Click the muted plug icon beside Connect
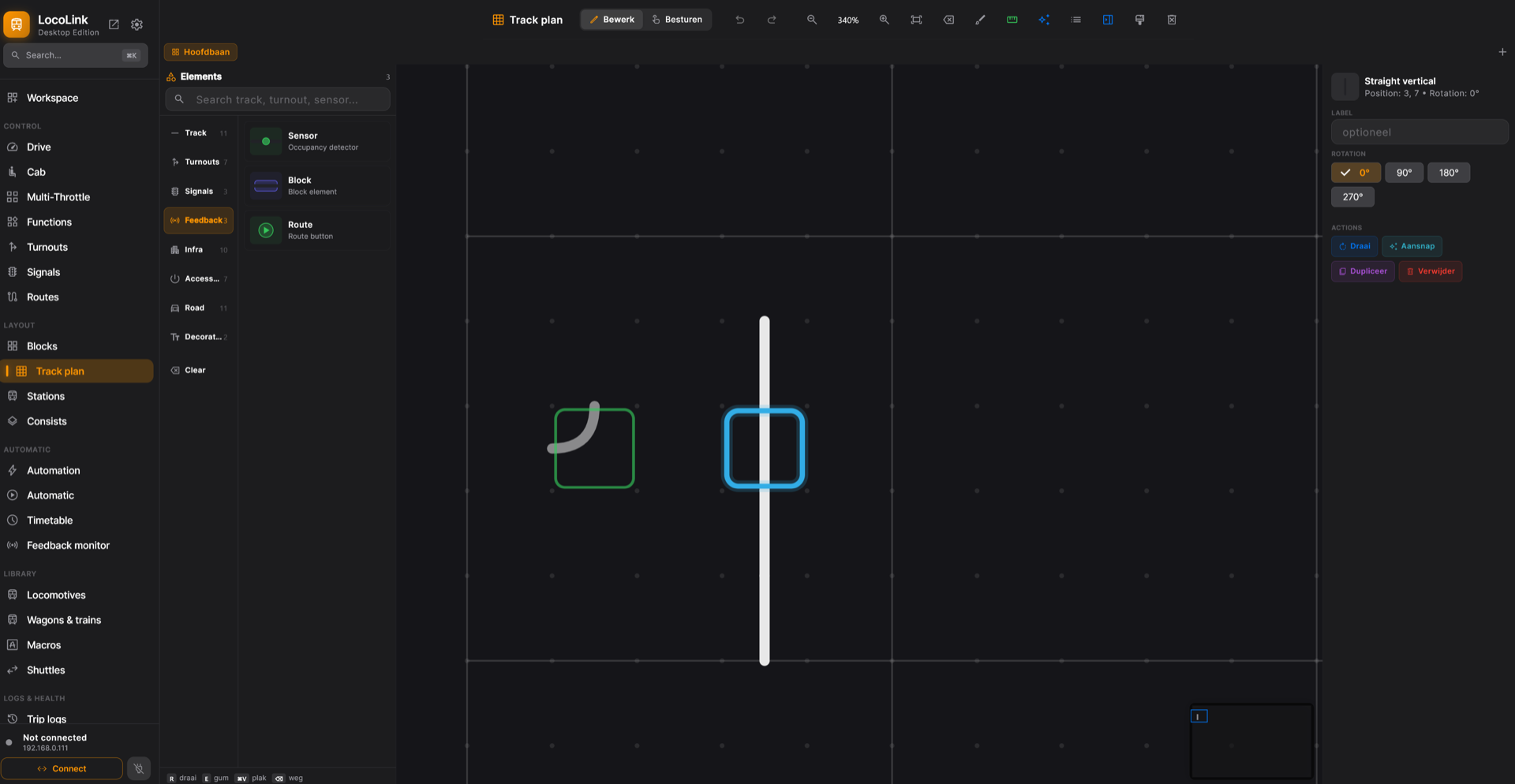The width and height of the screenshot is (1515, 784). 139,769
